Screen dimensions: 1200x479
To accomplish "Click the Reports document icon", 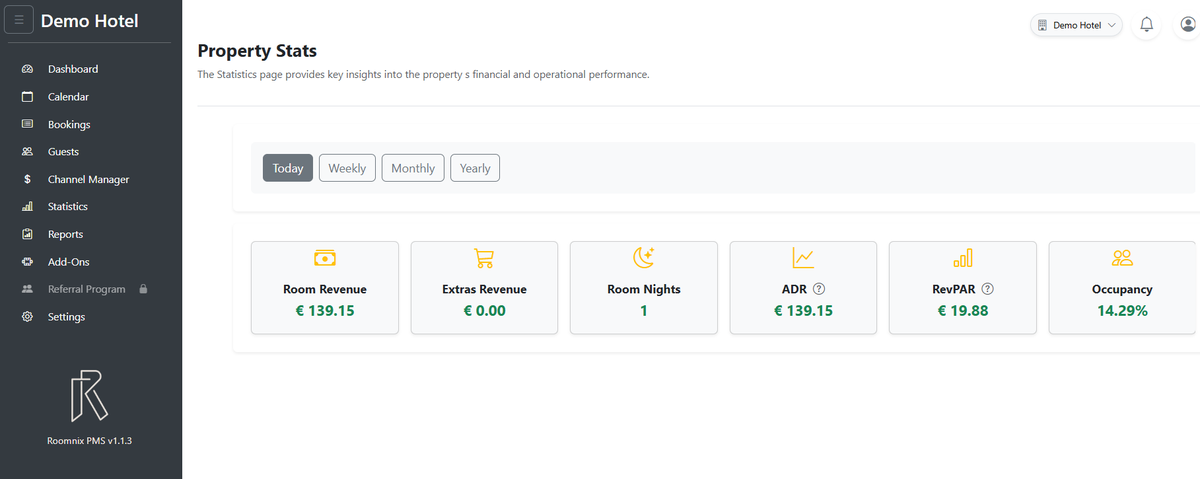I will pyautogui.click(x=28, y=234).
